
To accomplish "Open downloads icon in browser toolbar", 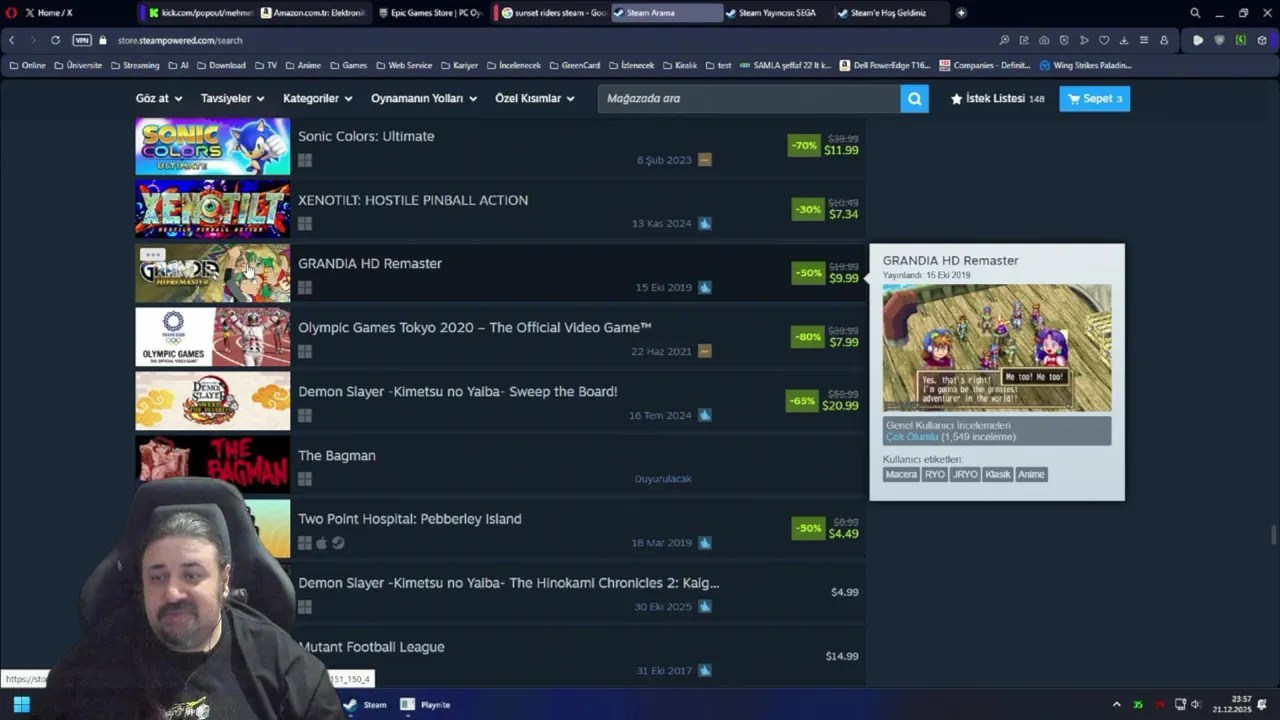I will (1124, 40).
